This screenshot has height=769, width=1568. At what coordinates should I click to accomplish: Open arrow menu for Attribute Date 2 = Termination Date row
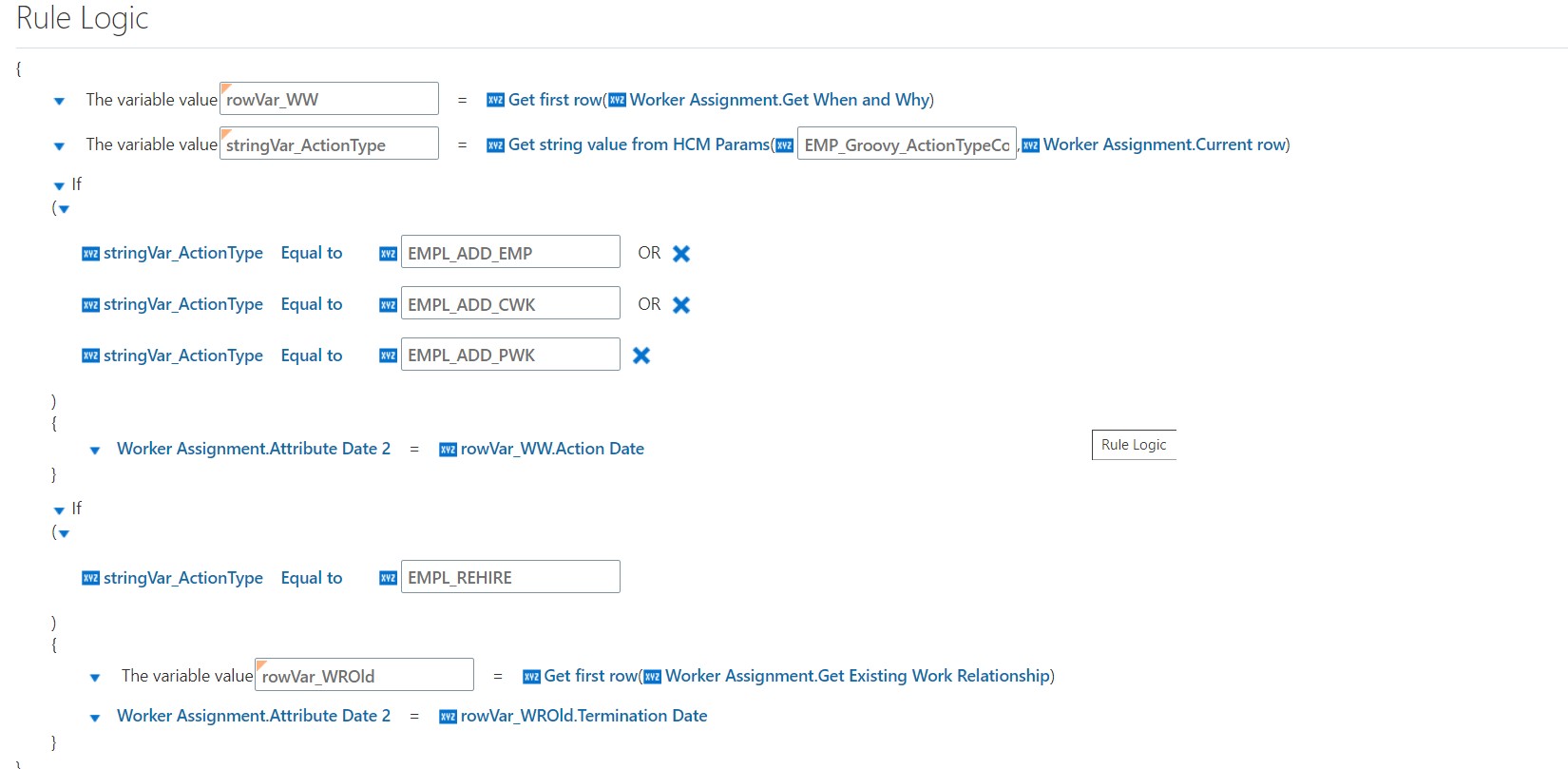[x=95, y=718]
